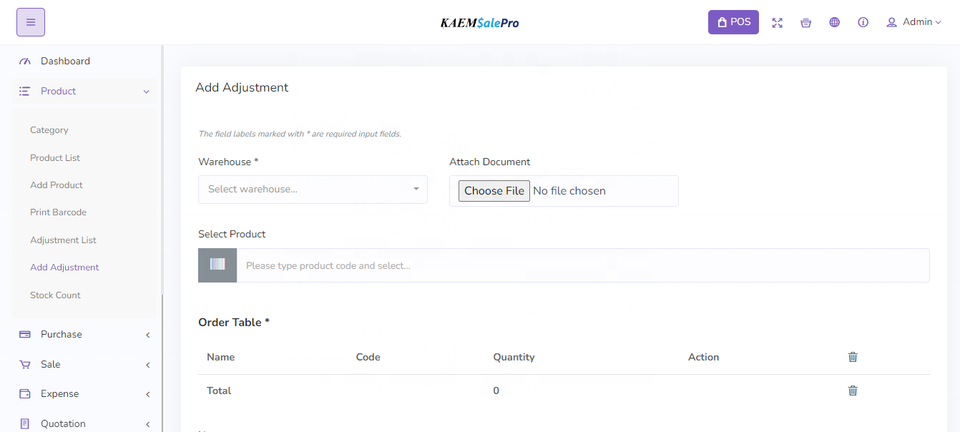Toggle fullscreen mode icon in header
This screenshot has width=960, height=432.
pyautogui.click(x=777, y=23)
